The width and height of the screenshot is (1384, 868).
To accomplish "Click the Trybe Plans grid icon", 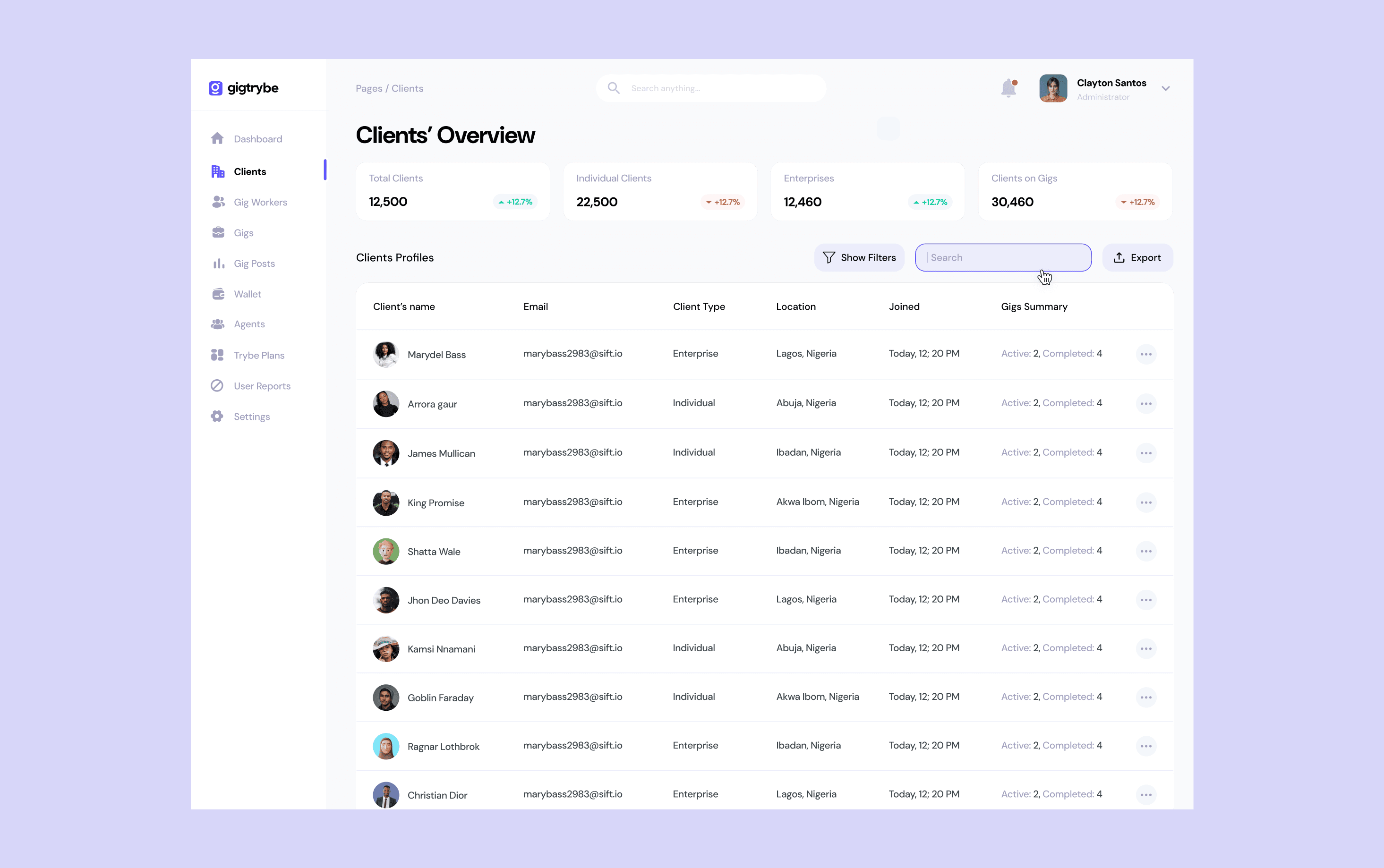I will tap(217, 355).
